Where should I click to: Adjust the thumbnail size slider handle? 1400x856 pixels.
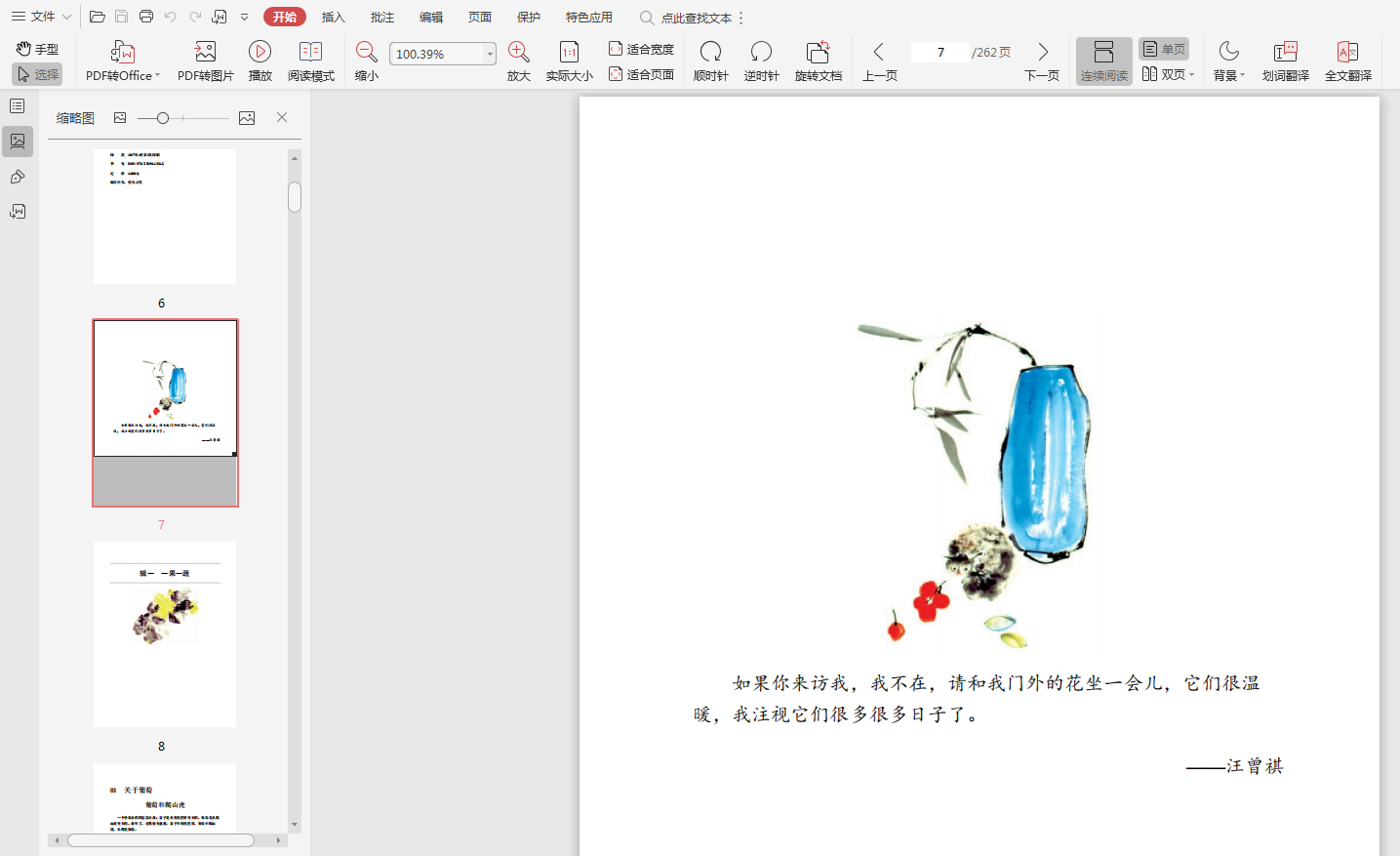(163, 118)
